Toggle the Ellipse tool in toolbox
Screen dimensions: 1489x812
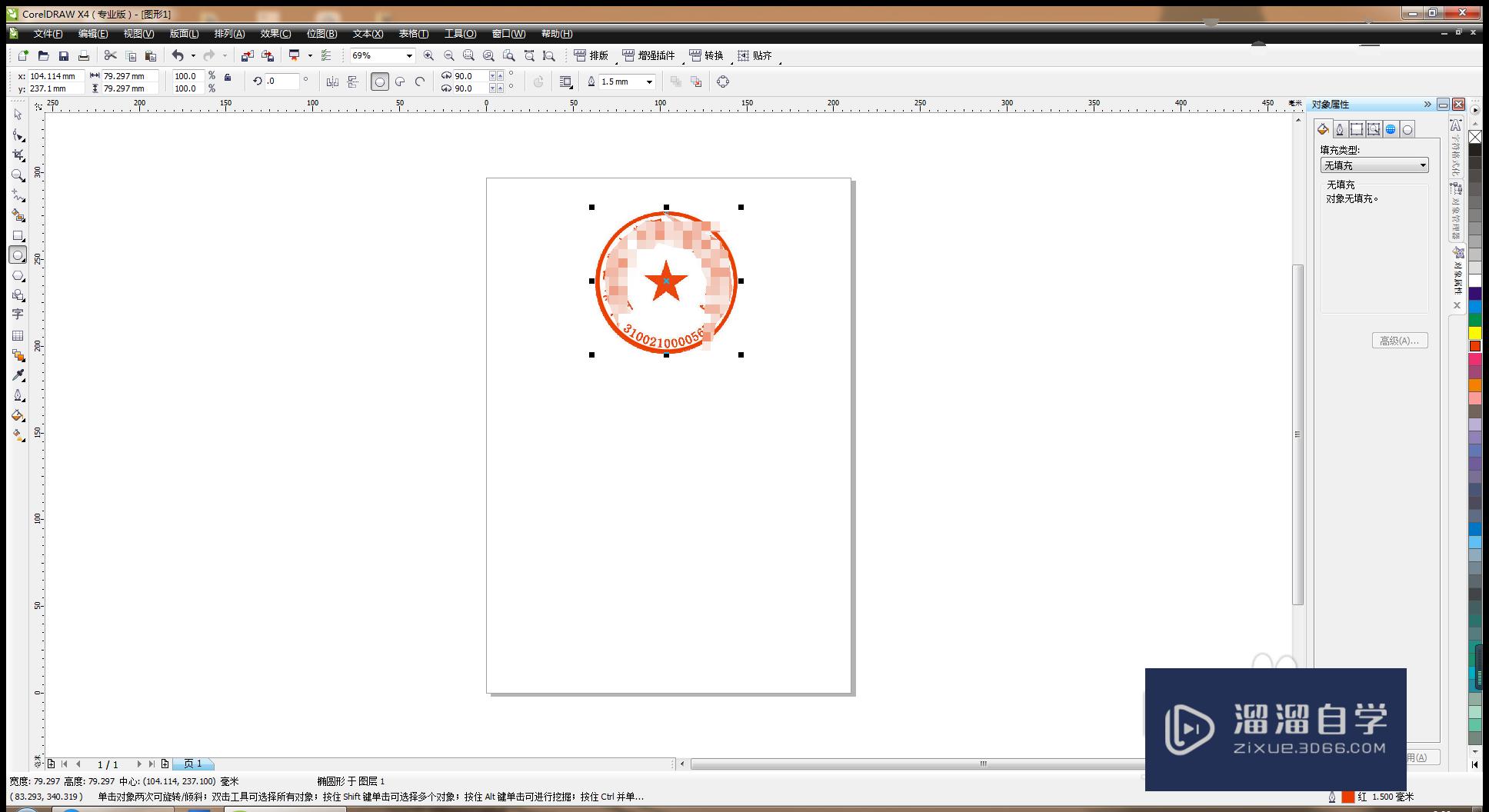(18, 255)
